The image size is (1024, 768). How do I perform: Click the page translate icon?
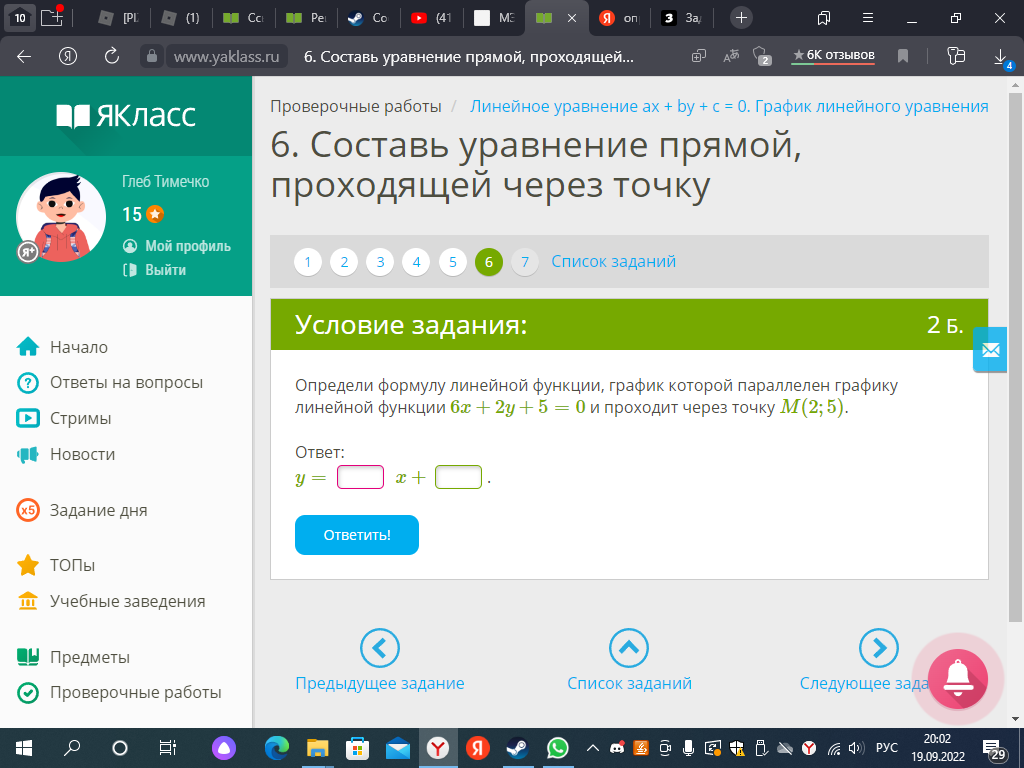(x=731, y=56)
